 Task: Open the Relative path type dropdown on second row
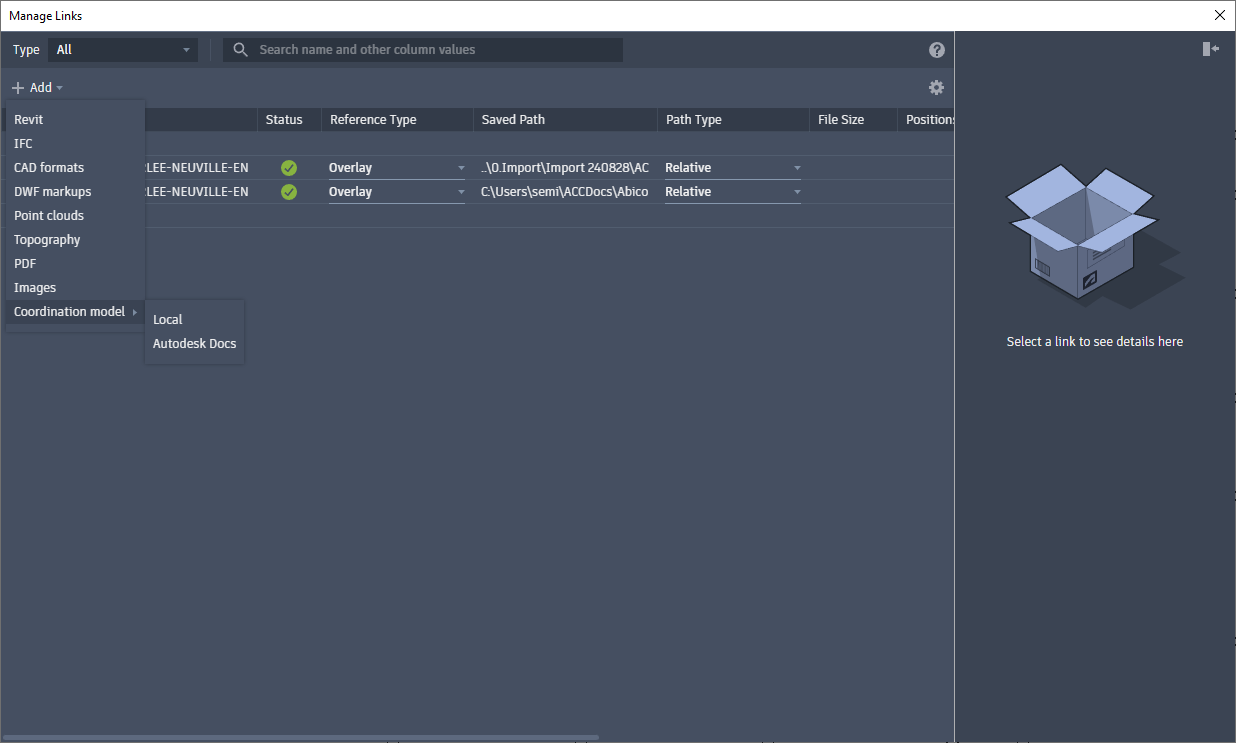point(797,191)
